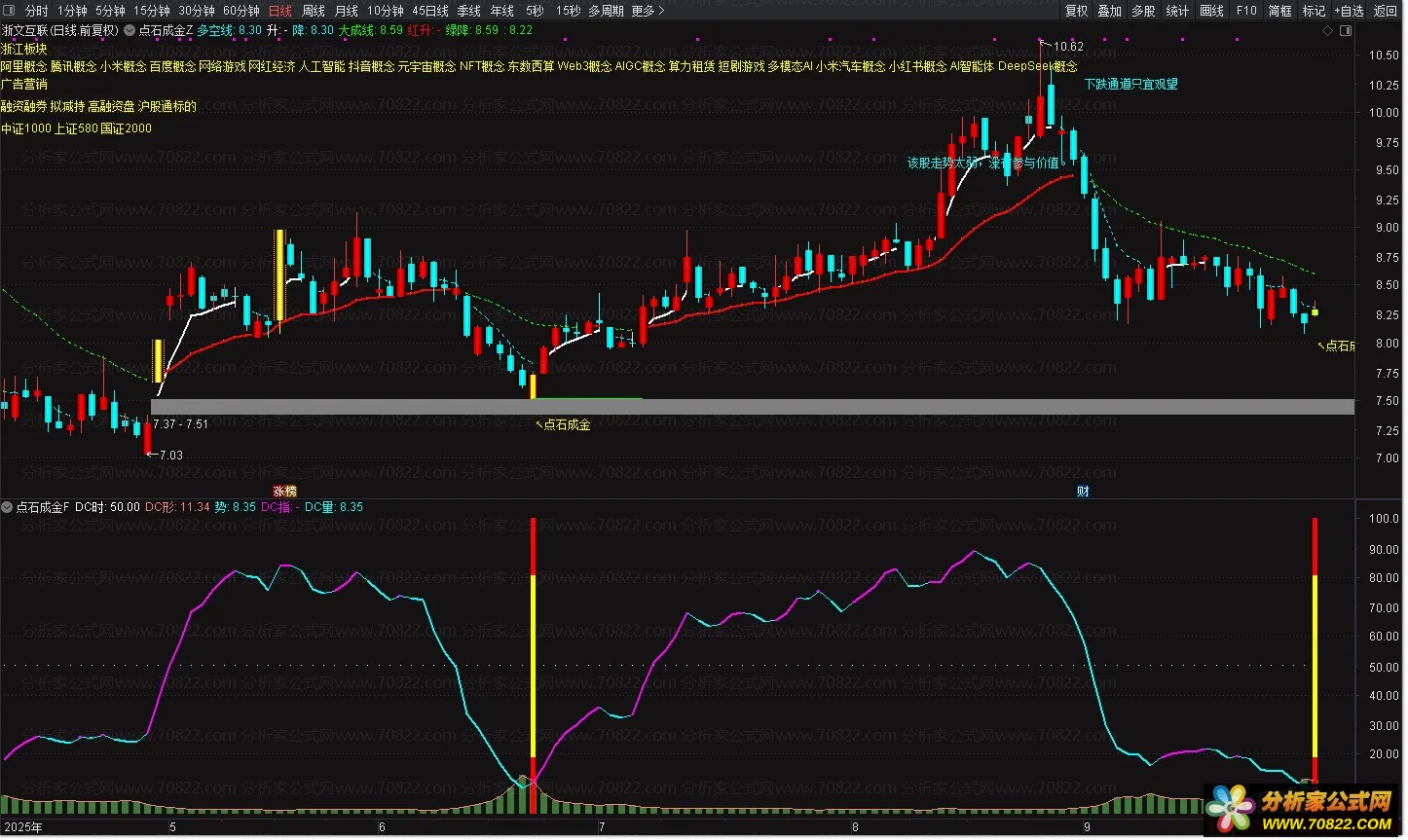Click the 下跌通道只宜观望 annotation
This screenshot has height=840, width=1408.
(1131, 85)
